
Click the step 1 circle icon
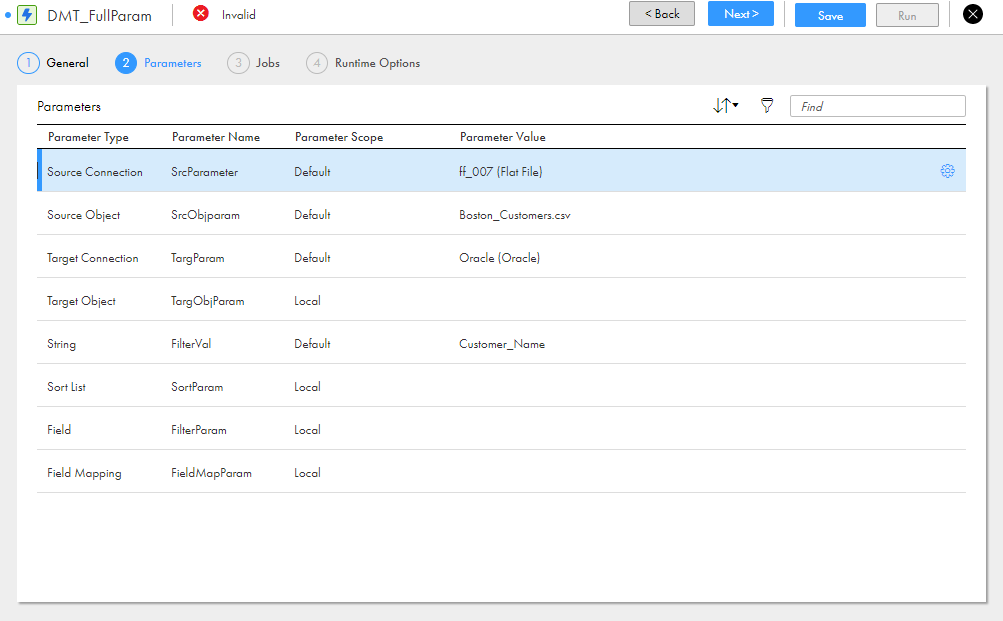pyautogui.click(x=28, y=63)
